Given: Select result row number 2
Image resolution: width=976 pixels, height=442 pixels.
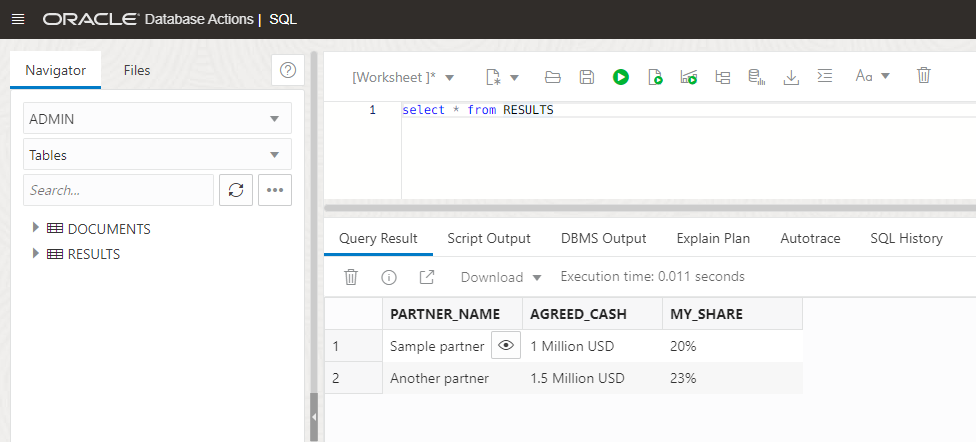Looking at the screenshot, I should [354, 378].
